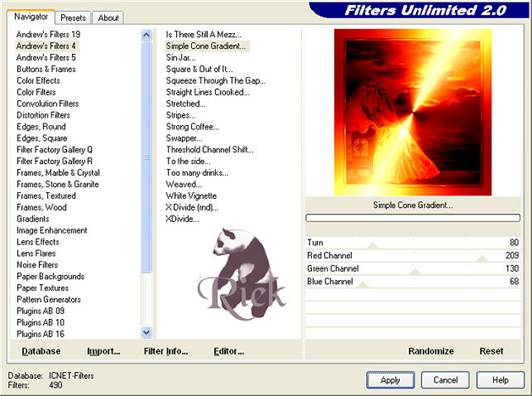The image size is (532, 396).
Task: Adjust the Green Channel slider handle
Action: point(414,271)
